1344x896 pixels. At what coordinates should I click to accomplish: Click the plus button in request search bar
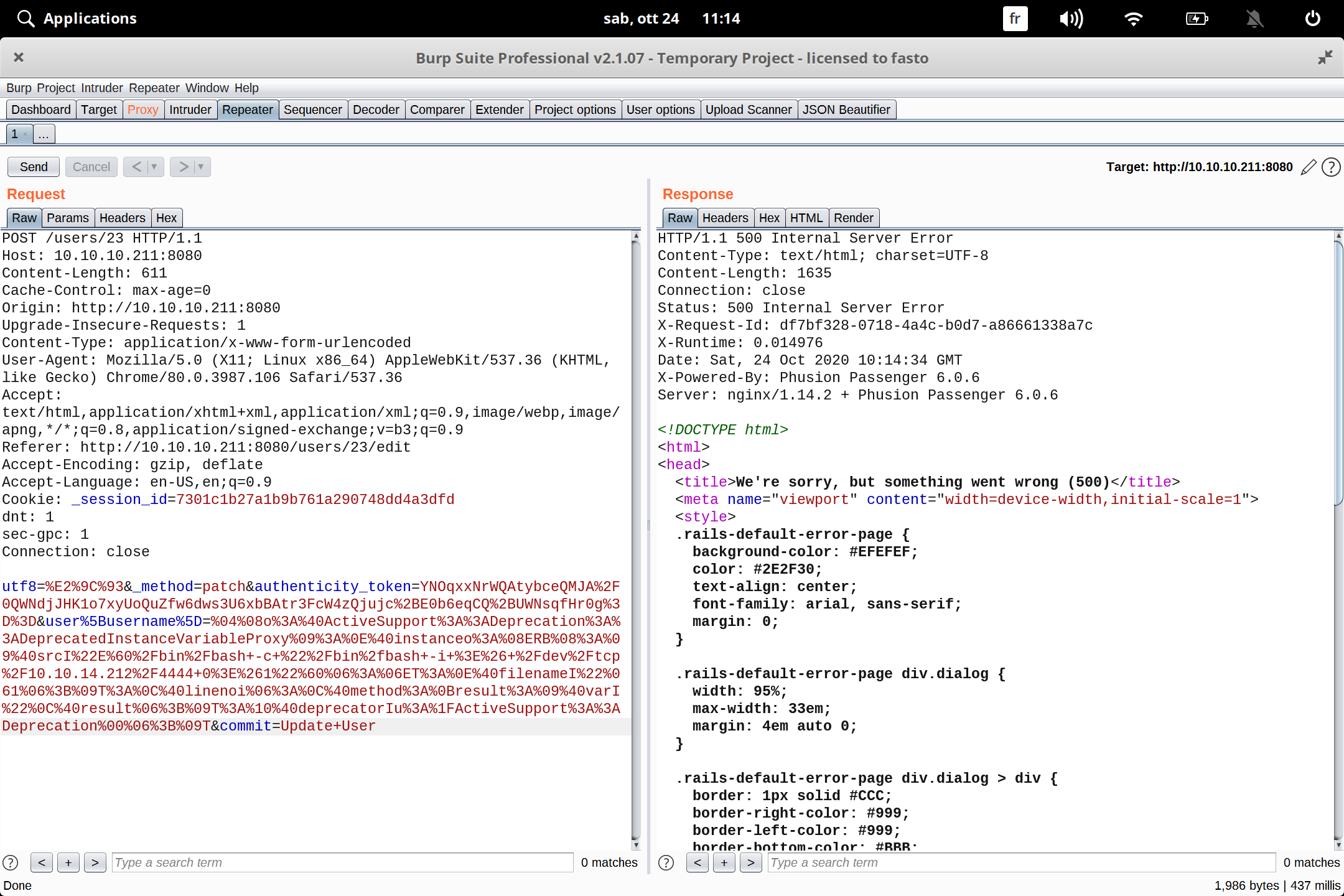tap(68, 862)
